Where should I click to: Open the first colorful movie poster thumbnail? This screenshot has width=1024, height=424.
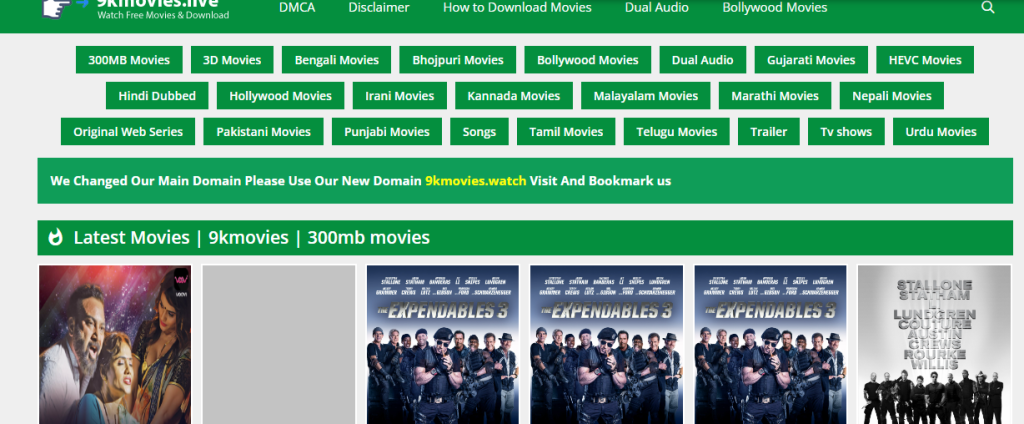pos(115,344)
